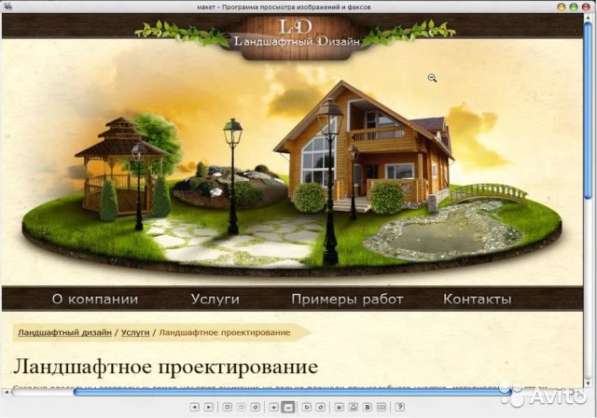Click the 'Ландшафтный Дизайн' logo sign
The width and height of the screenshot is (597, 418).
(296, 37)
